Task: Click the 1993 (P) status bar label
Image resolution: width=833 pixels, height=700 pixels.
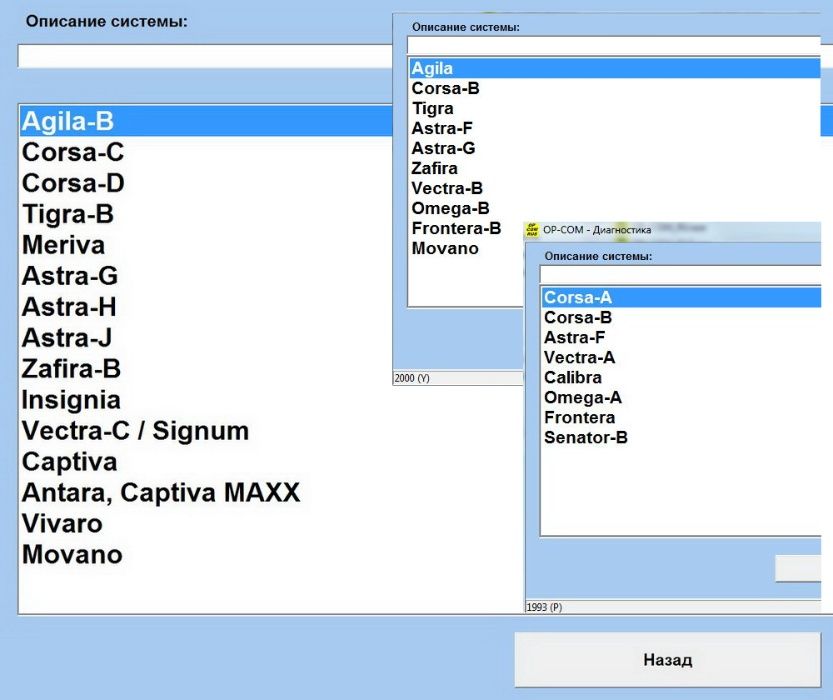Action: [x=544, y=607]
